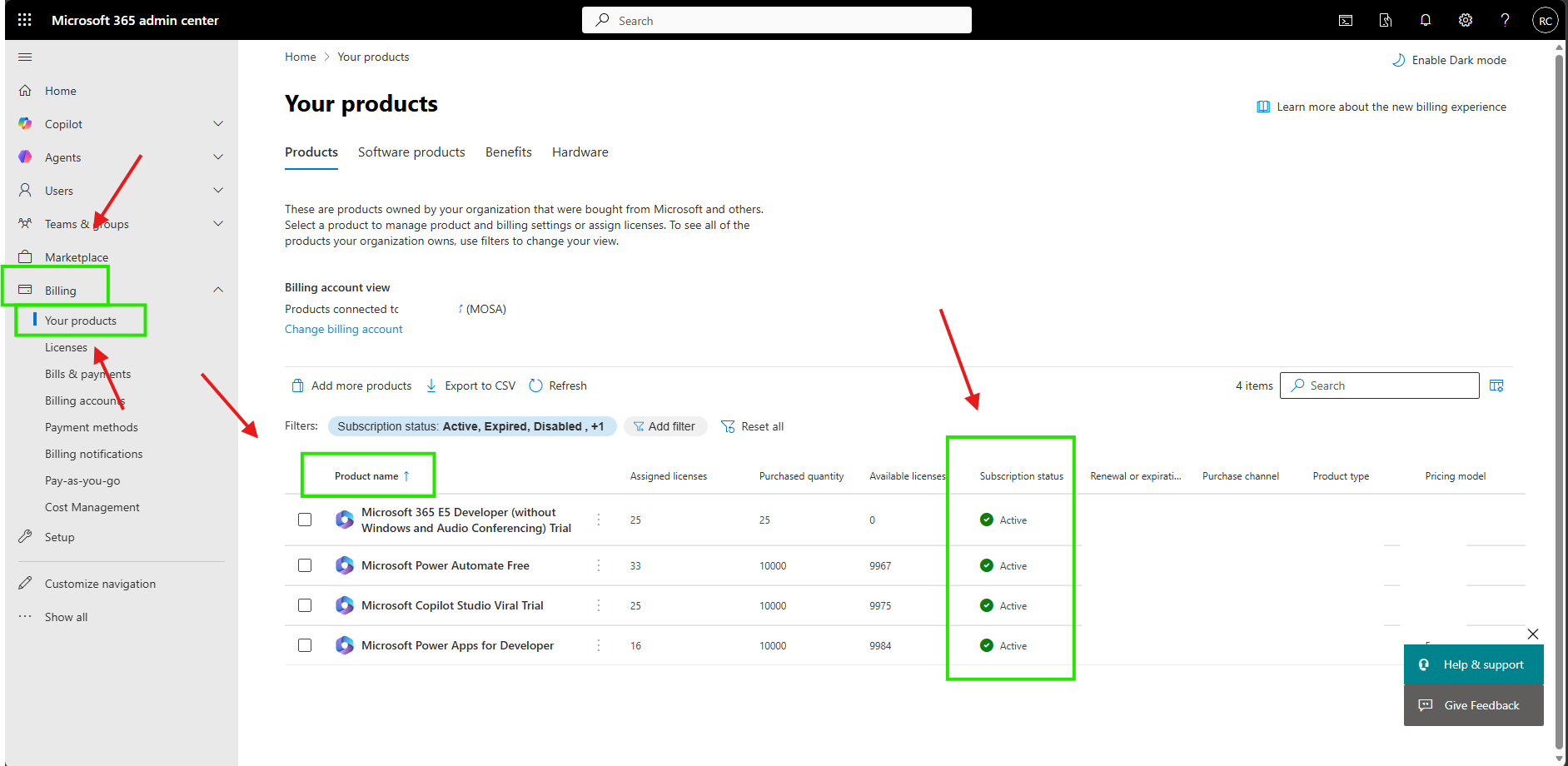Expand the Users navigation chevron

(218, 190)
